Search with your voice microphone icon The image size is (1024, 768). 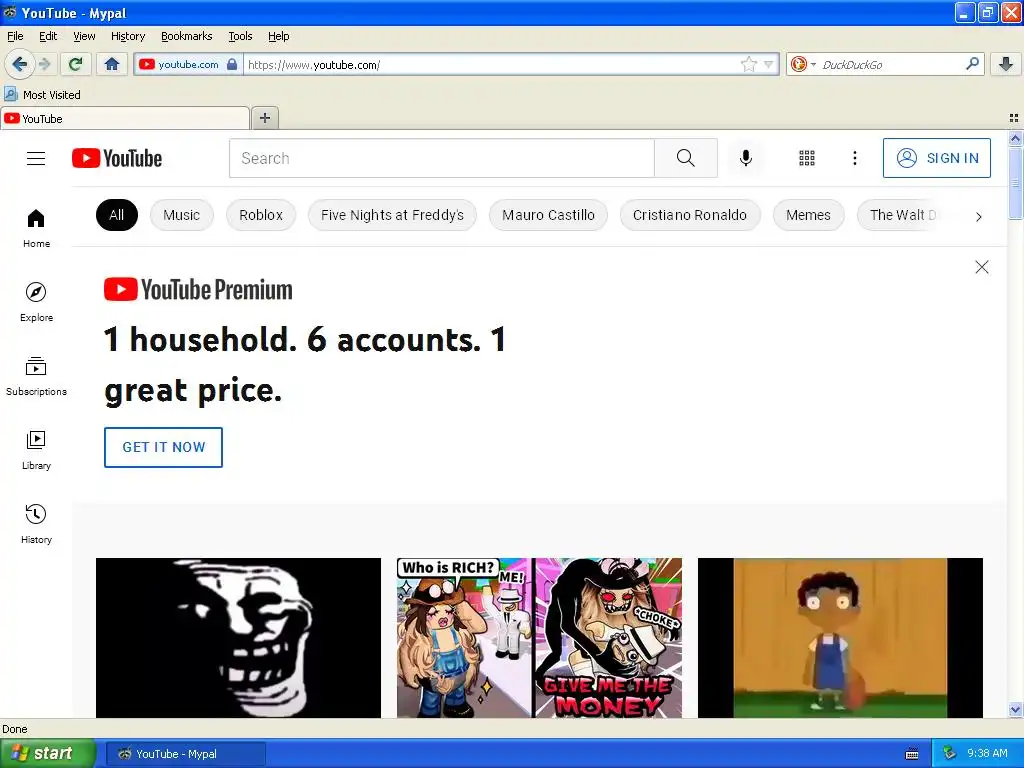[x=746, y=158]
